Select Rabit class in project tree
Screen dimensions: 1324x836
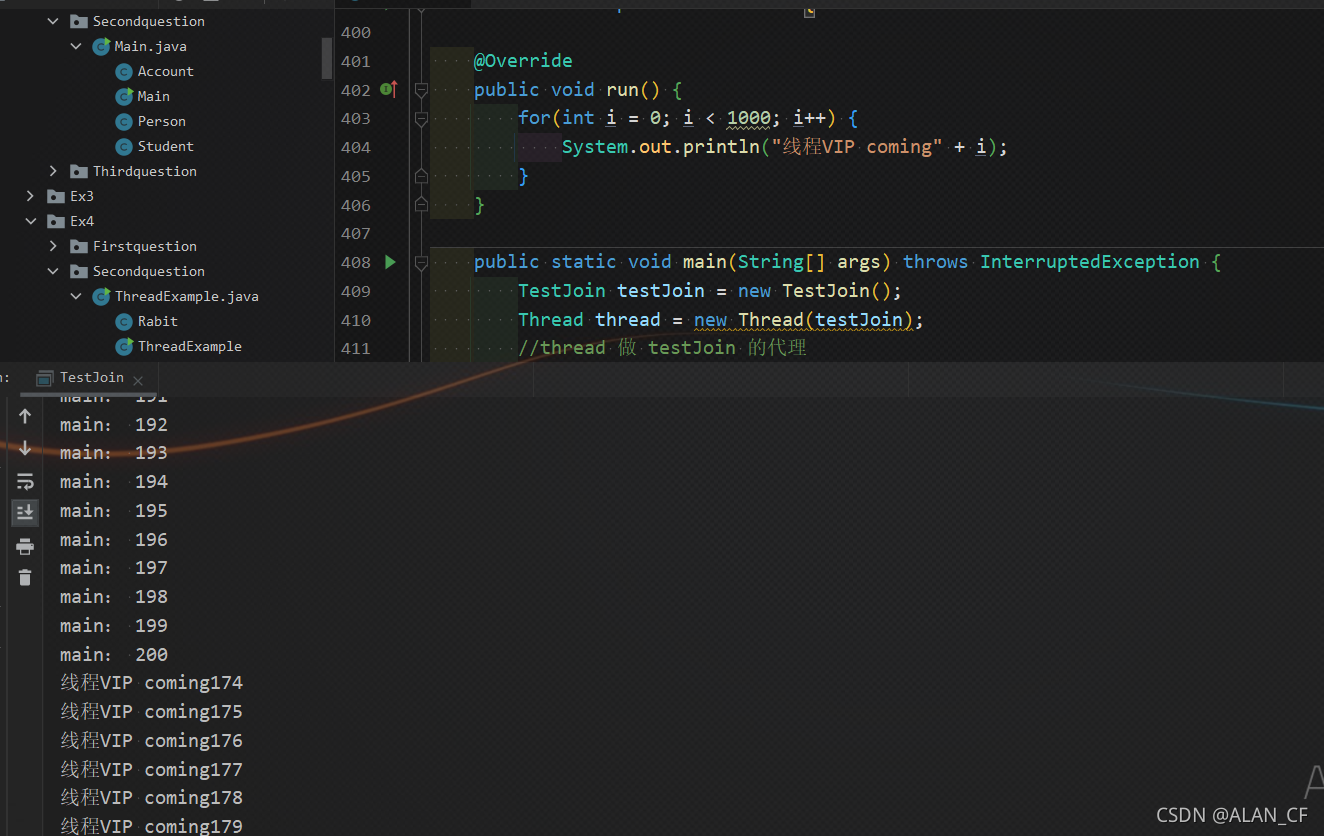pyautogui.click(x=158, y=321)
